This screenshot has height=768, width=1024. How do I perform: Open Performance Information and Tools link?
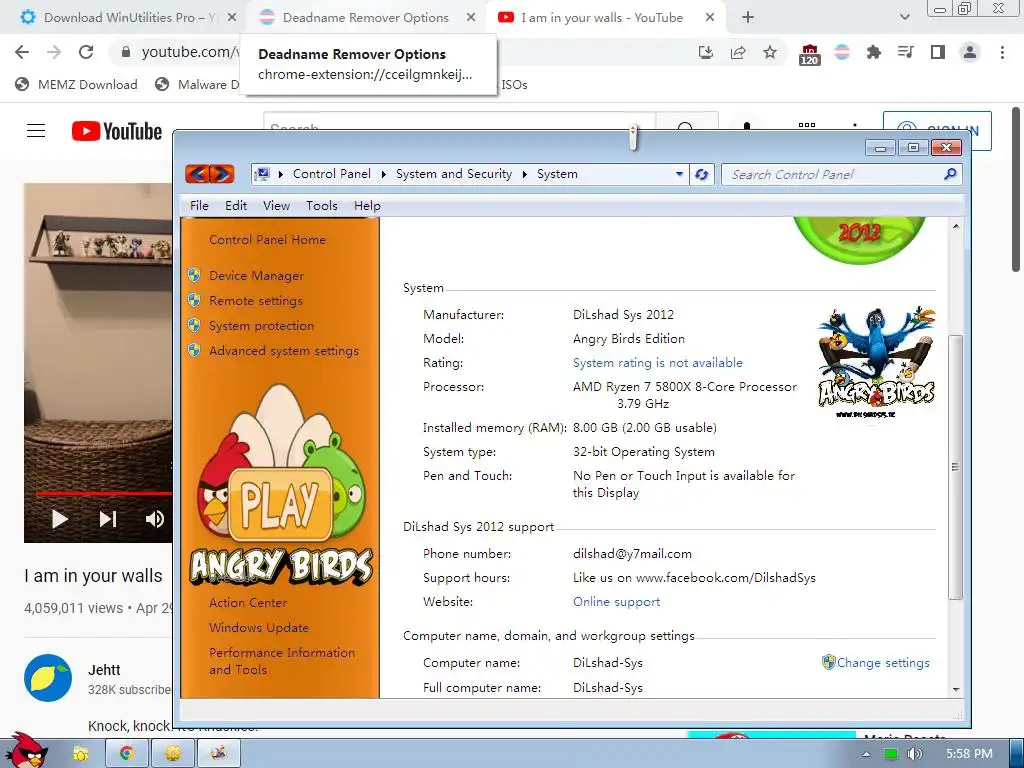282,661
